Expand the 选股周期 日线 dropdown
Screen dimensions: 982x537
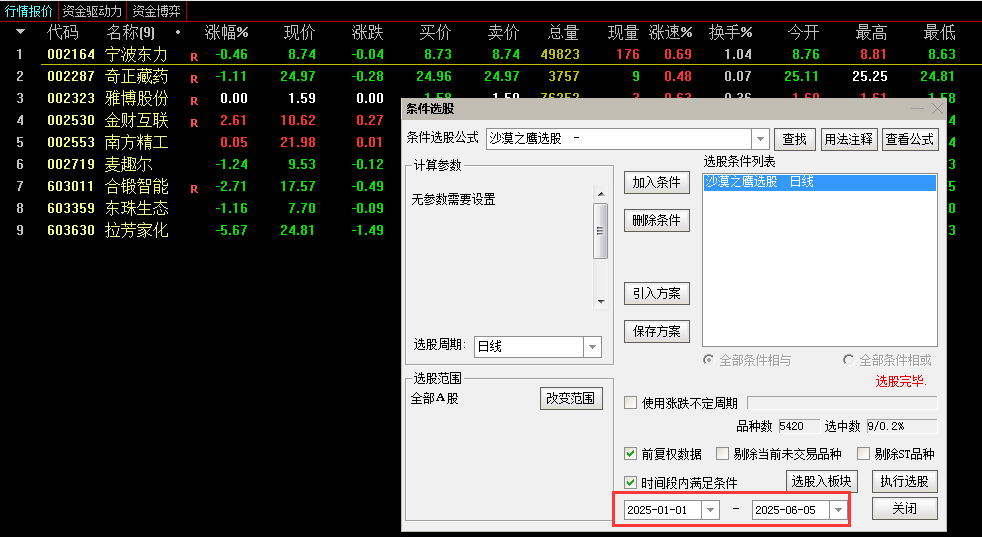point(592,347)
